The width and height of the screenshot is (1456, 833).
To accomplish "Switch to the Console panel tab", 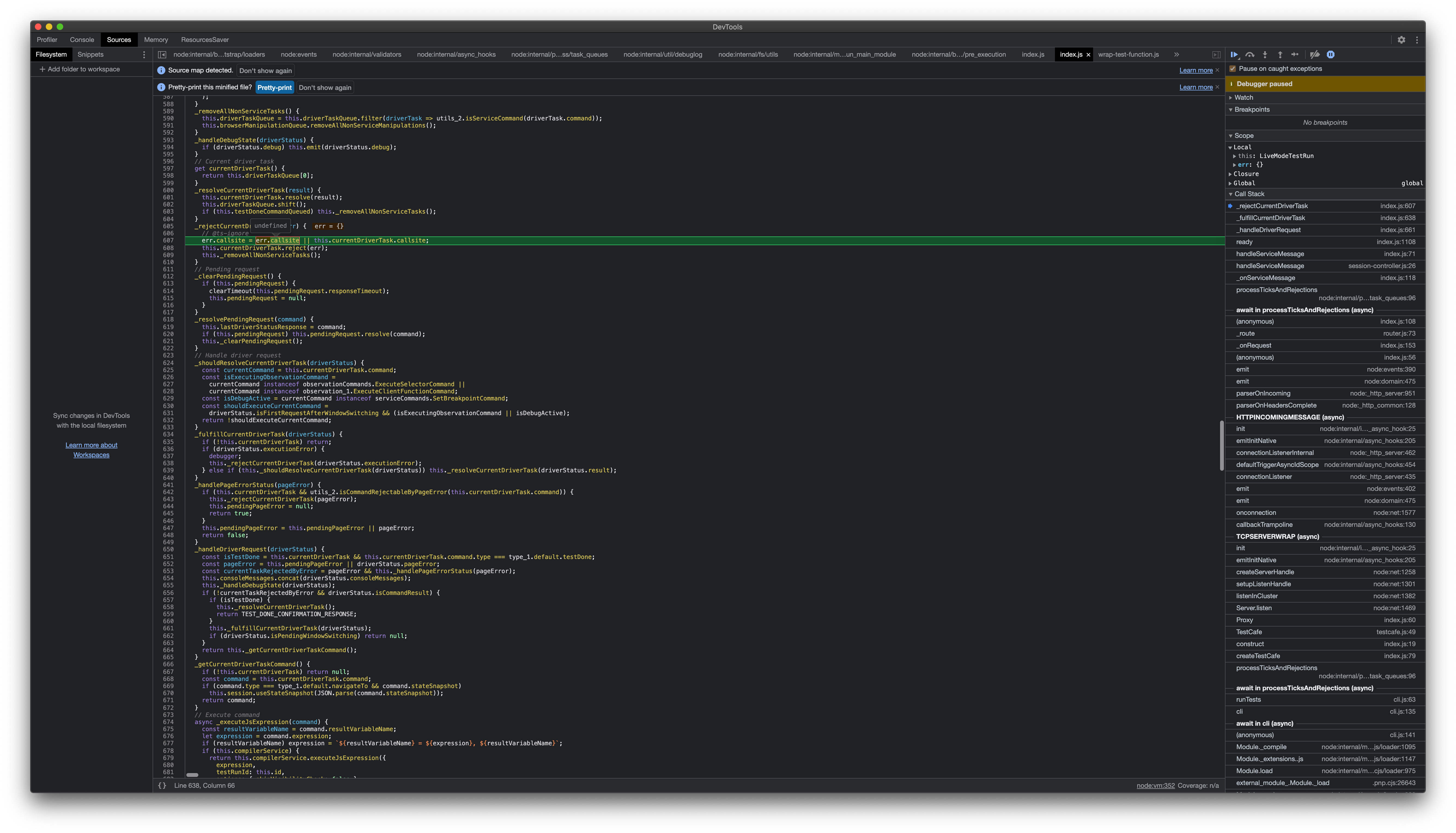I will 82,40.
